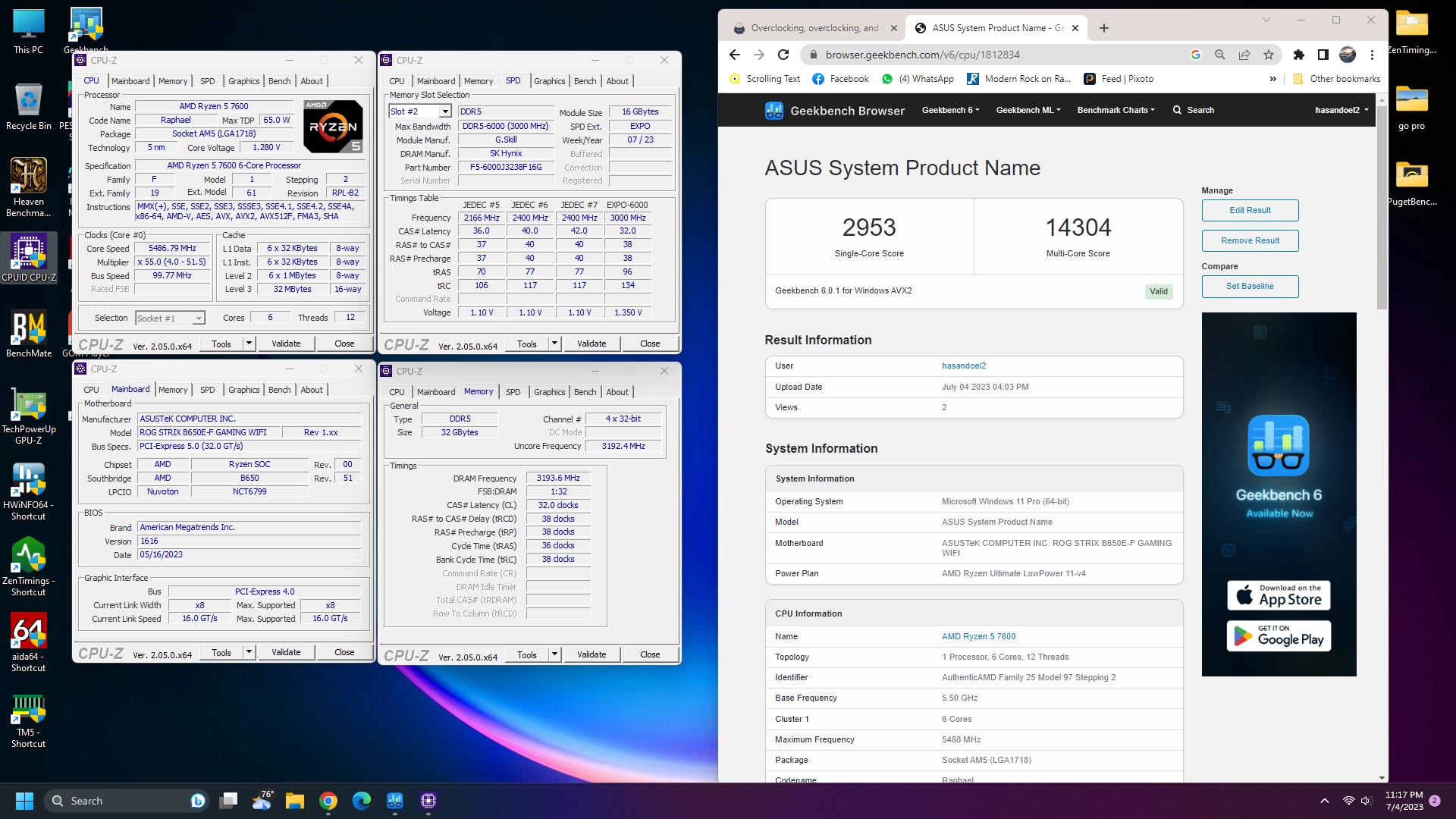Expand Tools arrow in CPU tab window
This screenshot has height=819, width=1456.
(248, 344)
